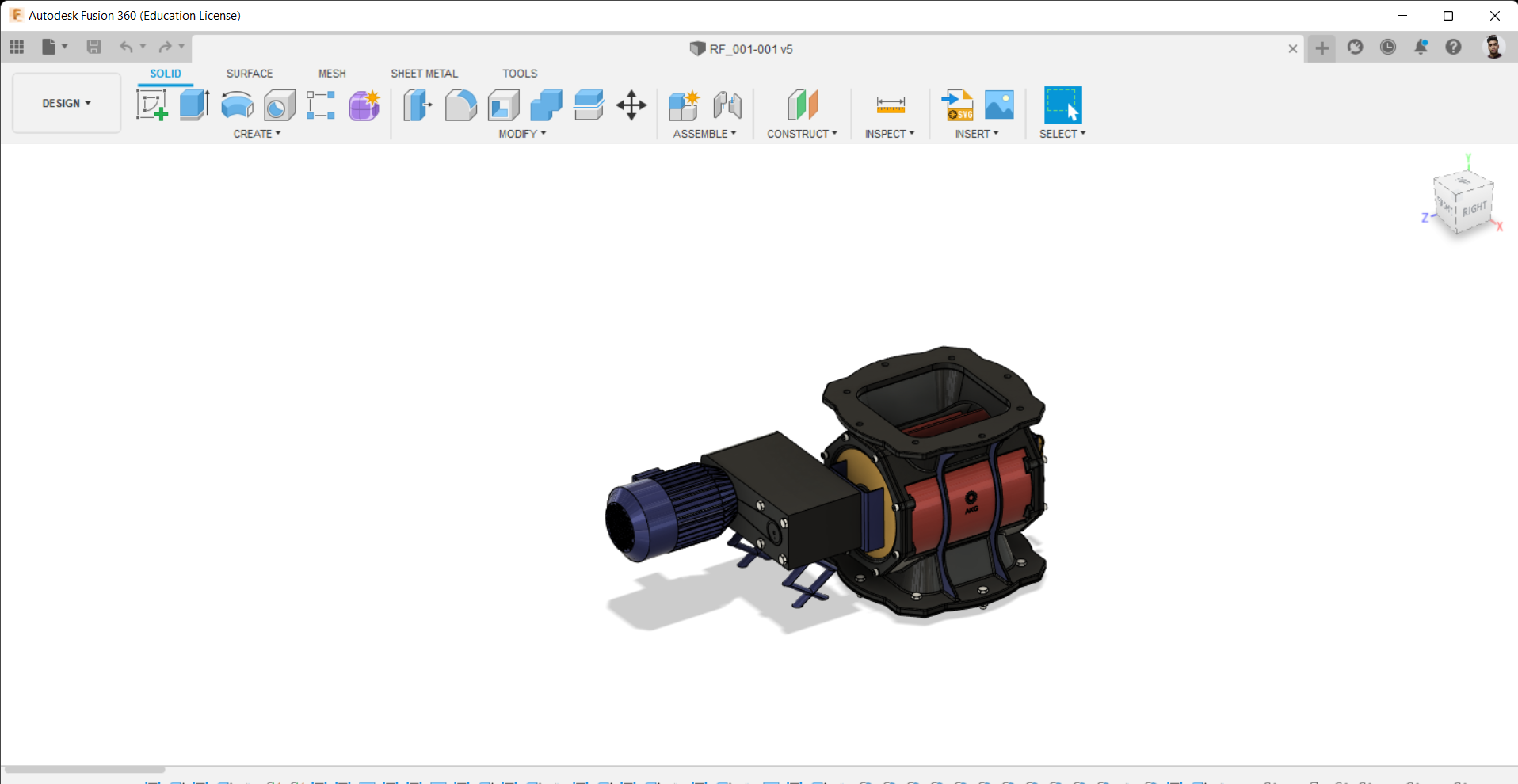Redo the last undone action

[x=165, y=47]
